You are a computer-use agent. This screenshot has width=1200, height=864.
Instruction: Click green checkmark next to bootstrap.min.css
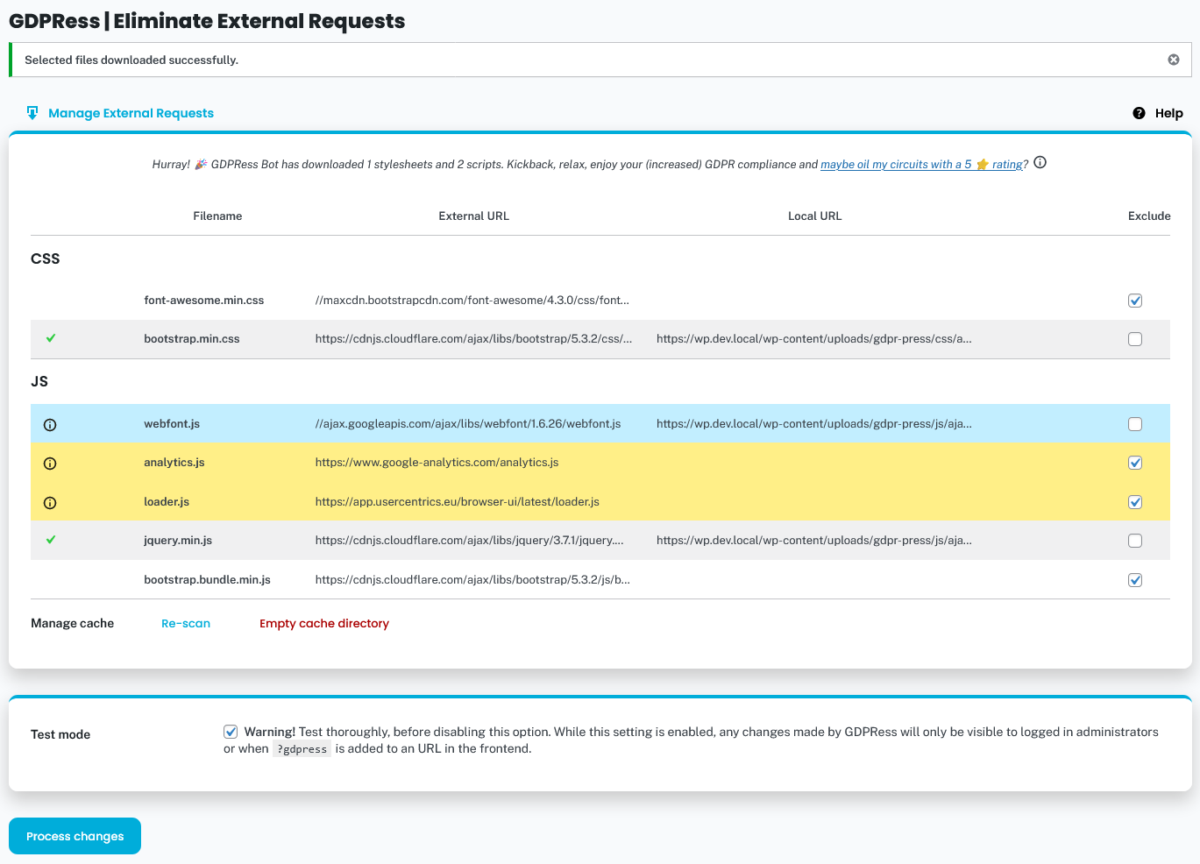(51, 338)
